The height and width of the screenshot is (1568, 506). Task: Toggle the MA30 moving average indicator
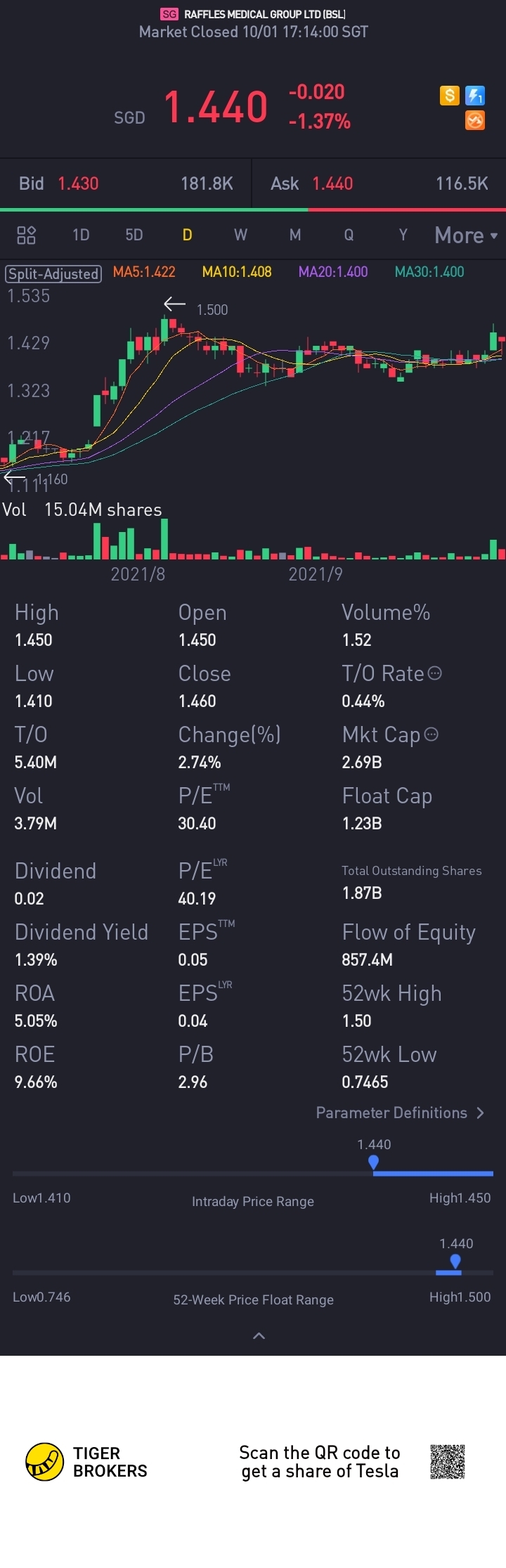click(x=429, y=272)
